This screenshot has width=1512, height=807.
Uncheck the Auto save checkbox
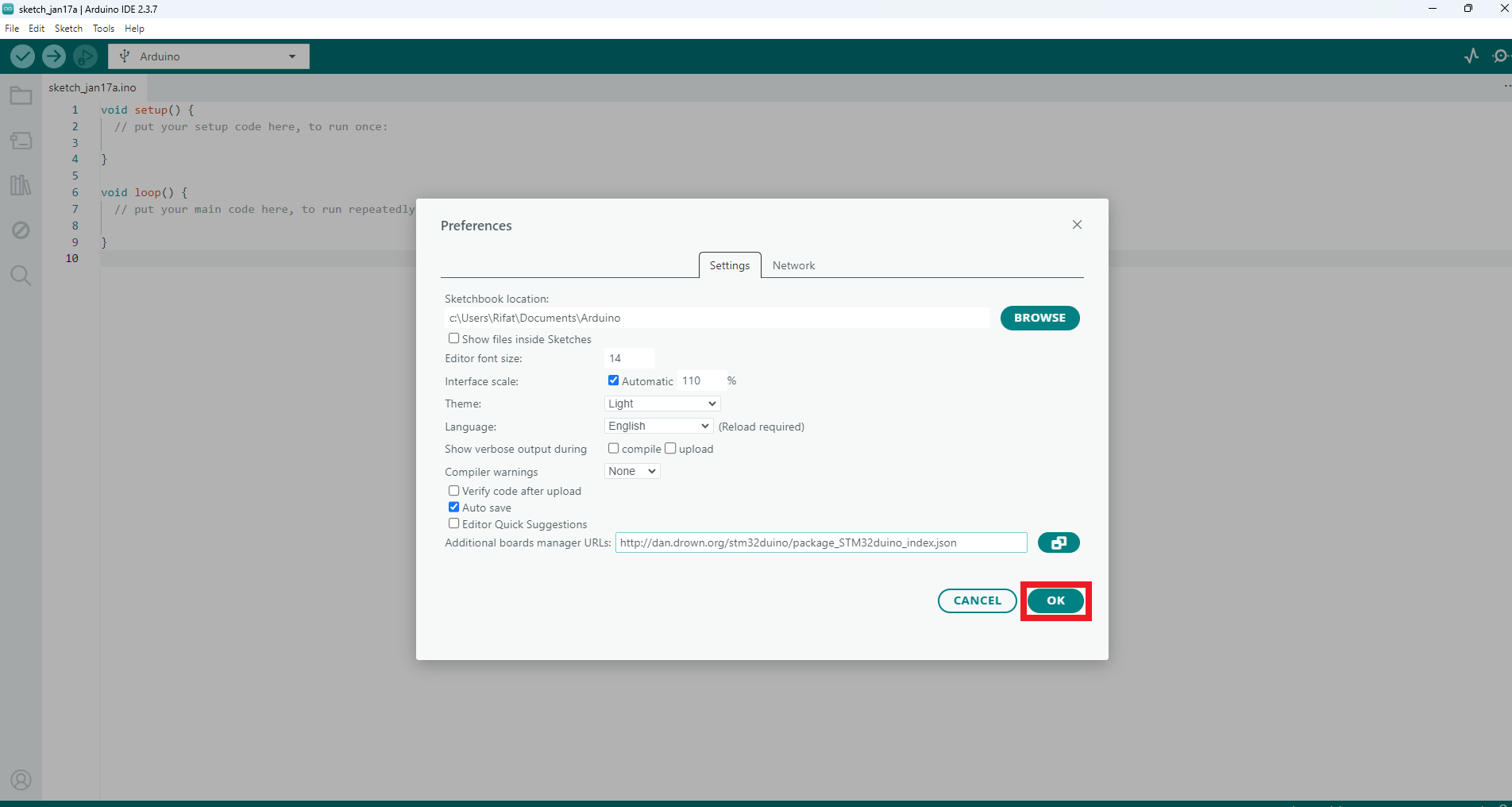click(x=454, y=507)
